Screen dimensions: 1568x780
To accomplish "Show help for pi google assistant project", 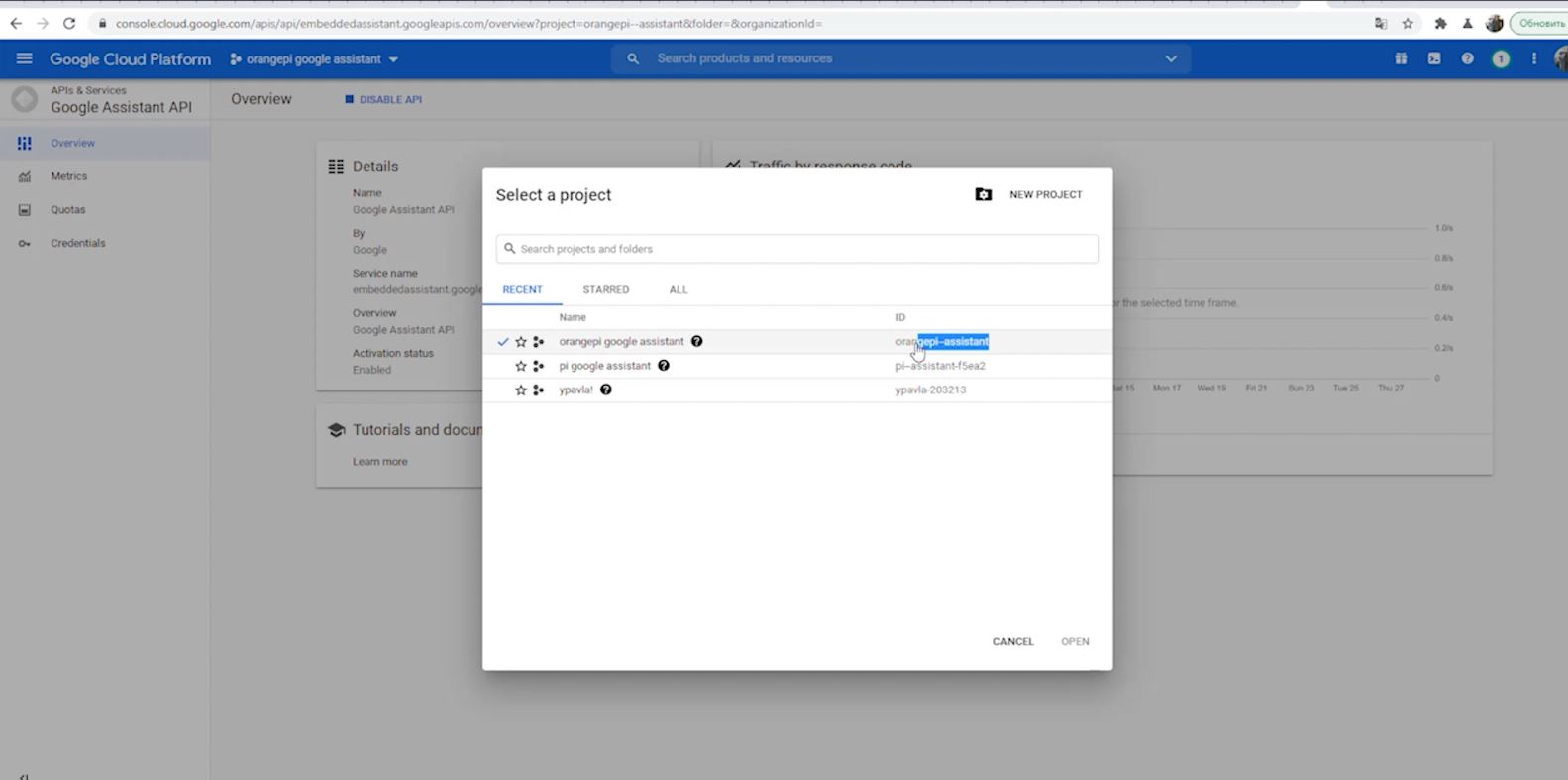I will coord(664,366).
